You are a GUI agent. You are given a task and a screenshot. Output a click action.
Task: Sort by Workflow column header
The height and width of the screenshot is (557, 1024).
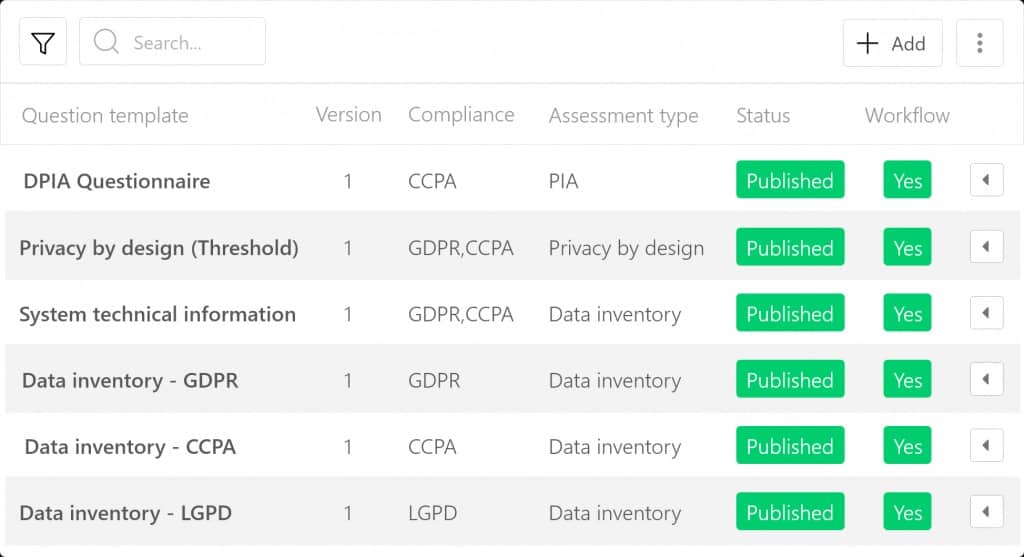coord(907,116)
